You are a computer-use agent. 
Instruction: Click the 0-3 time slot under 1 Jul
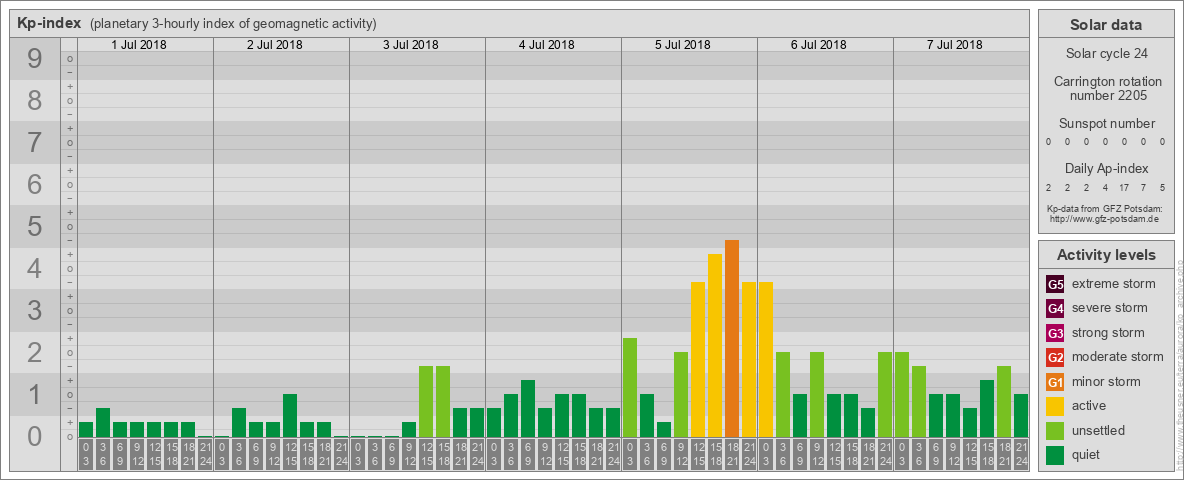coord(86,454)
